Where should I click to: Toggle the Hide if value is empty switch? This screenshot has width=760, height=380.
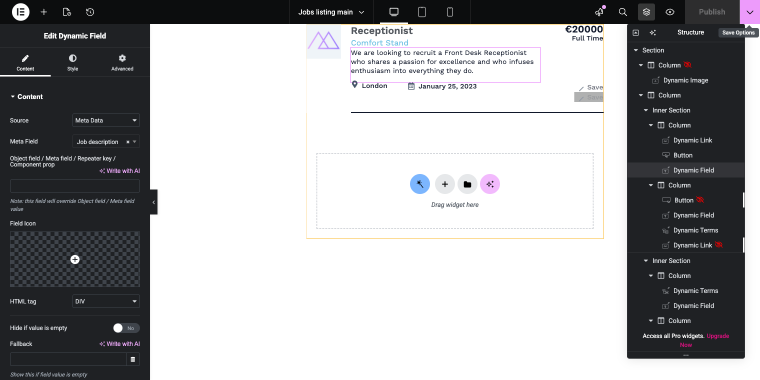[126, 328]
